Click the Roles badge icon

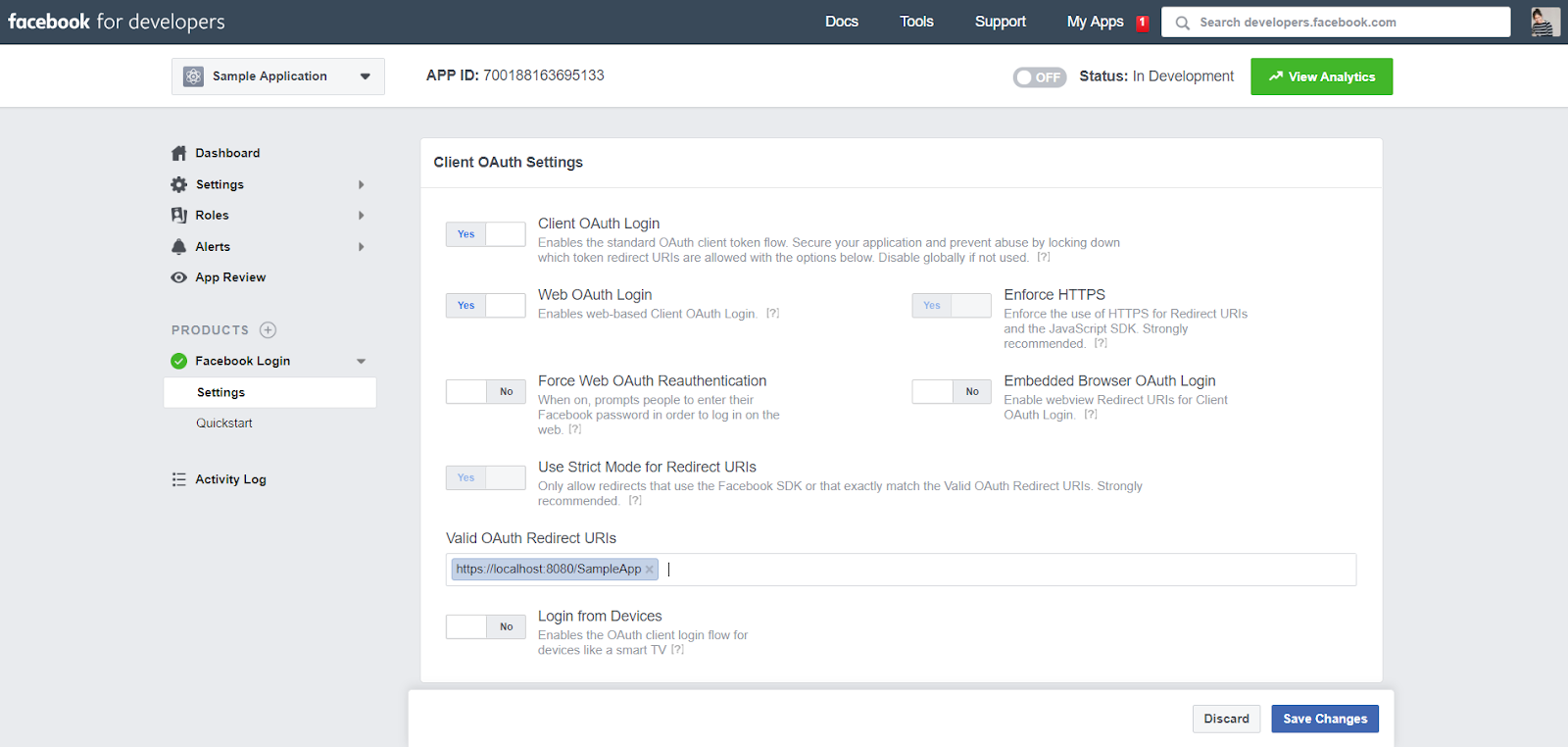pyautogui.click(x=178, y=215)
